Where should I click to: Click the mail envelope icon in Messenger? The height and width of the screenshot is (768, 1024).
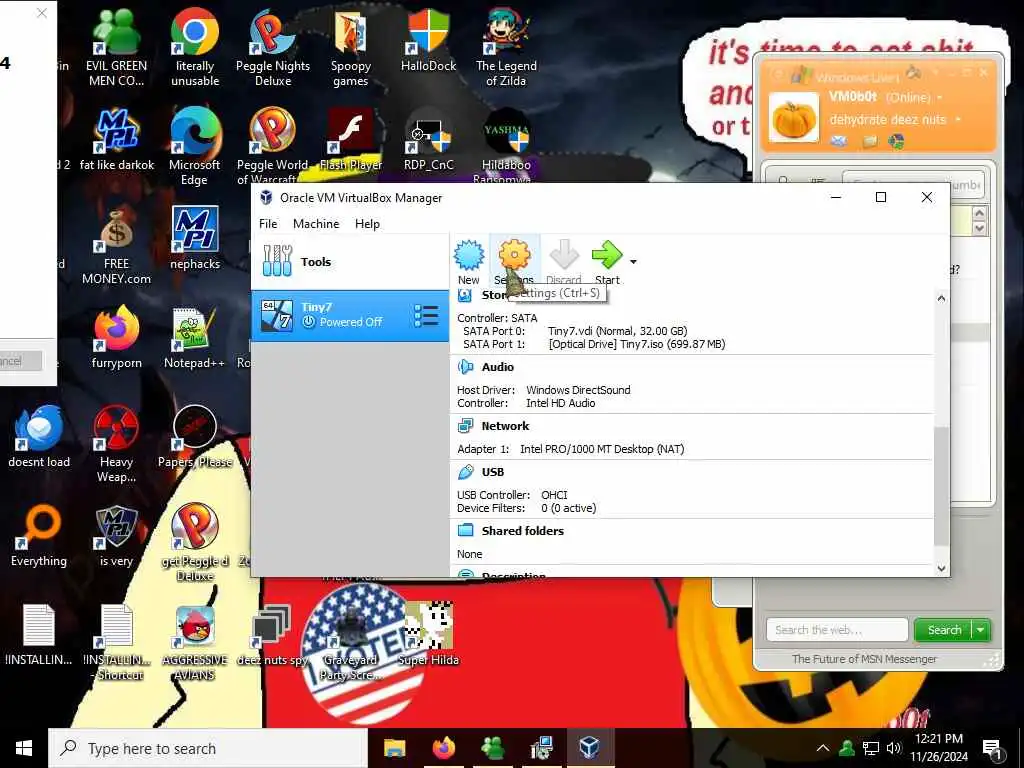(839, 141)
